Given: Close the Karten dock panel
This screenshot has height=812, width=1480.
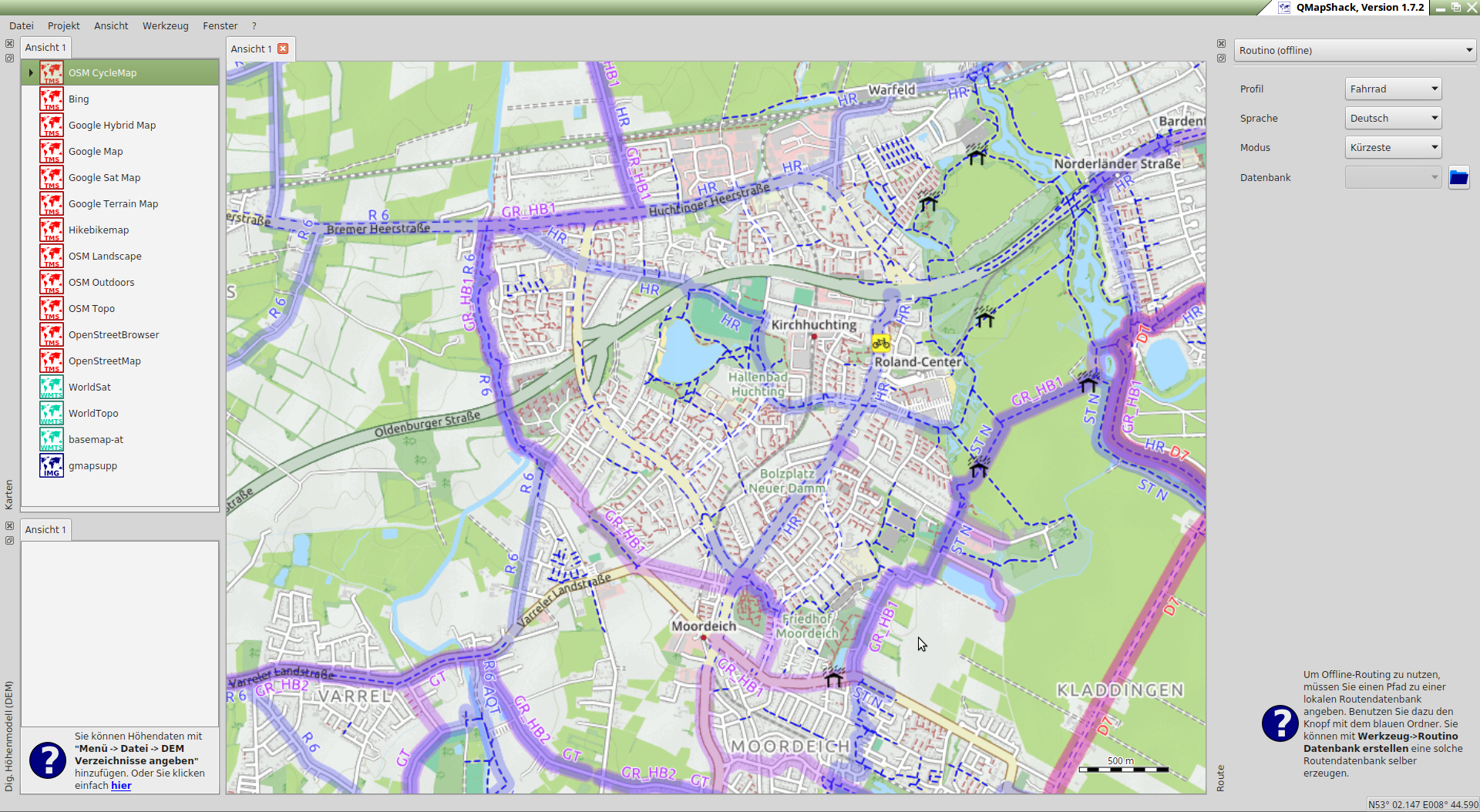Looking at the screenshot, I should click(x=9, y=44).
